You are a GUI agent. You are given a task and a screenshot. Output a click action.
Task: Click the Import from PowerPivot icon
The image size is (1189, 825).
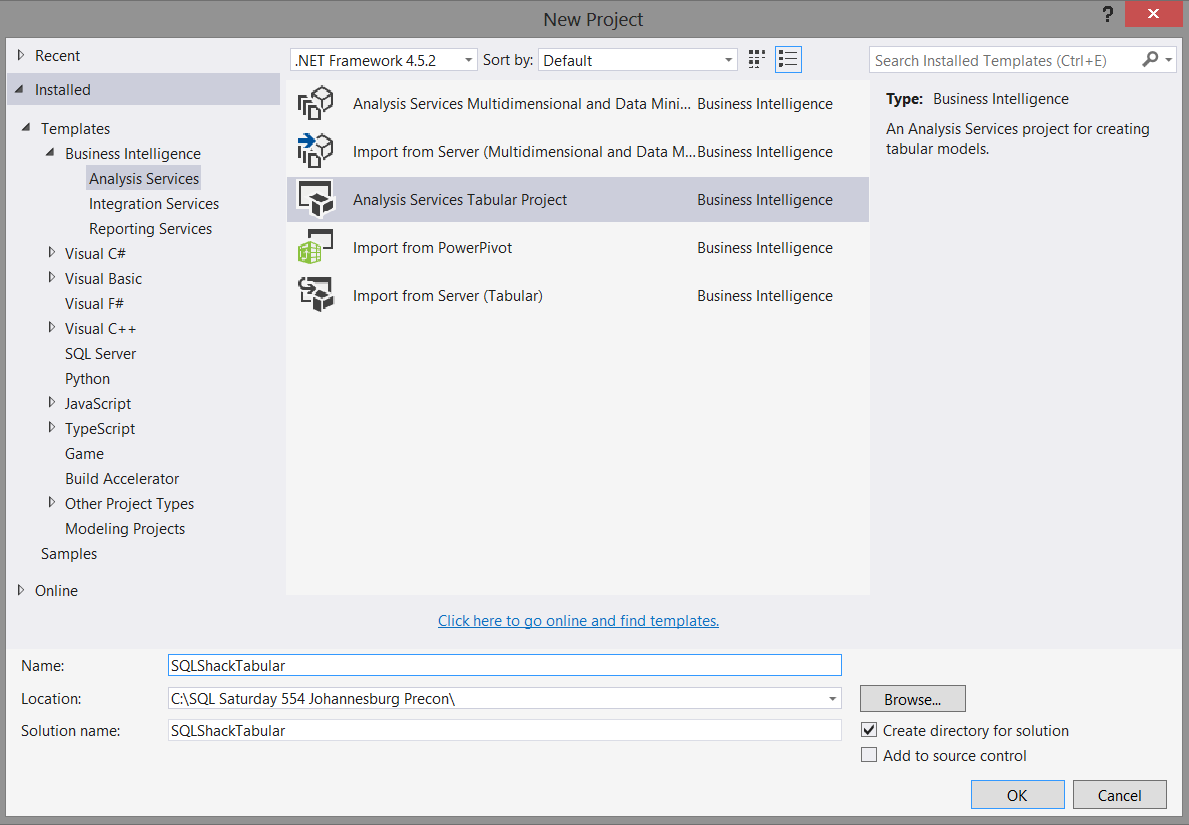pyautogui.click(x=316, y=248)
